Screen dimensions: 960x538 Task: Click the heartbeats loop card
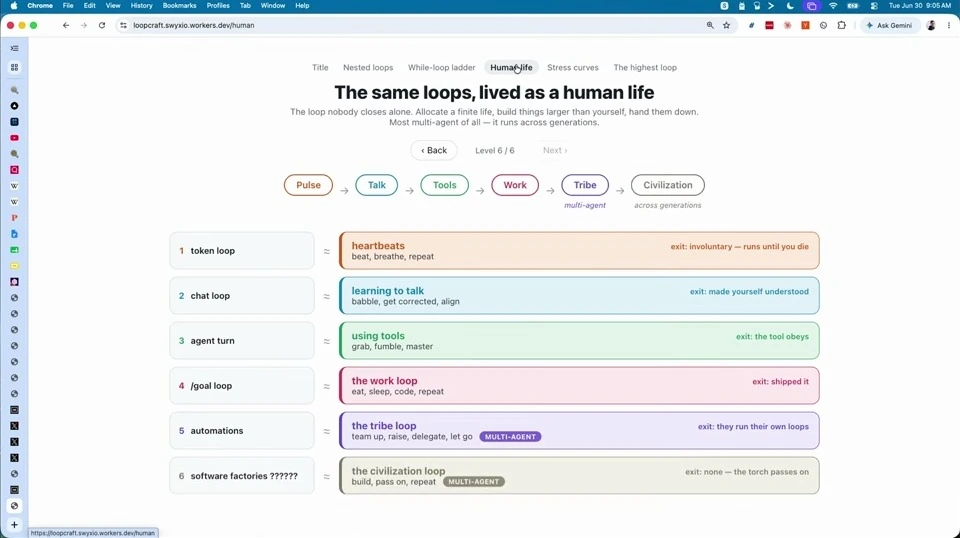click(579, 250)
